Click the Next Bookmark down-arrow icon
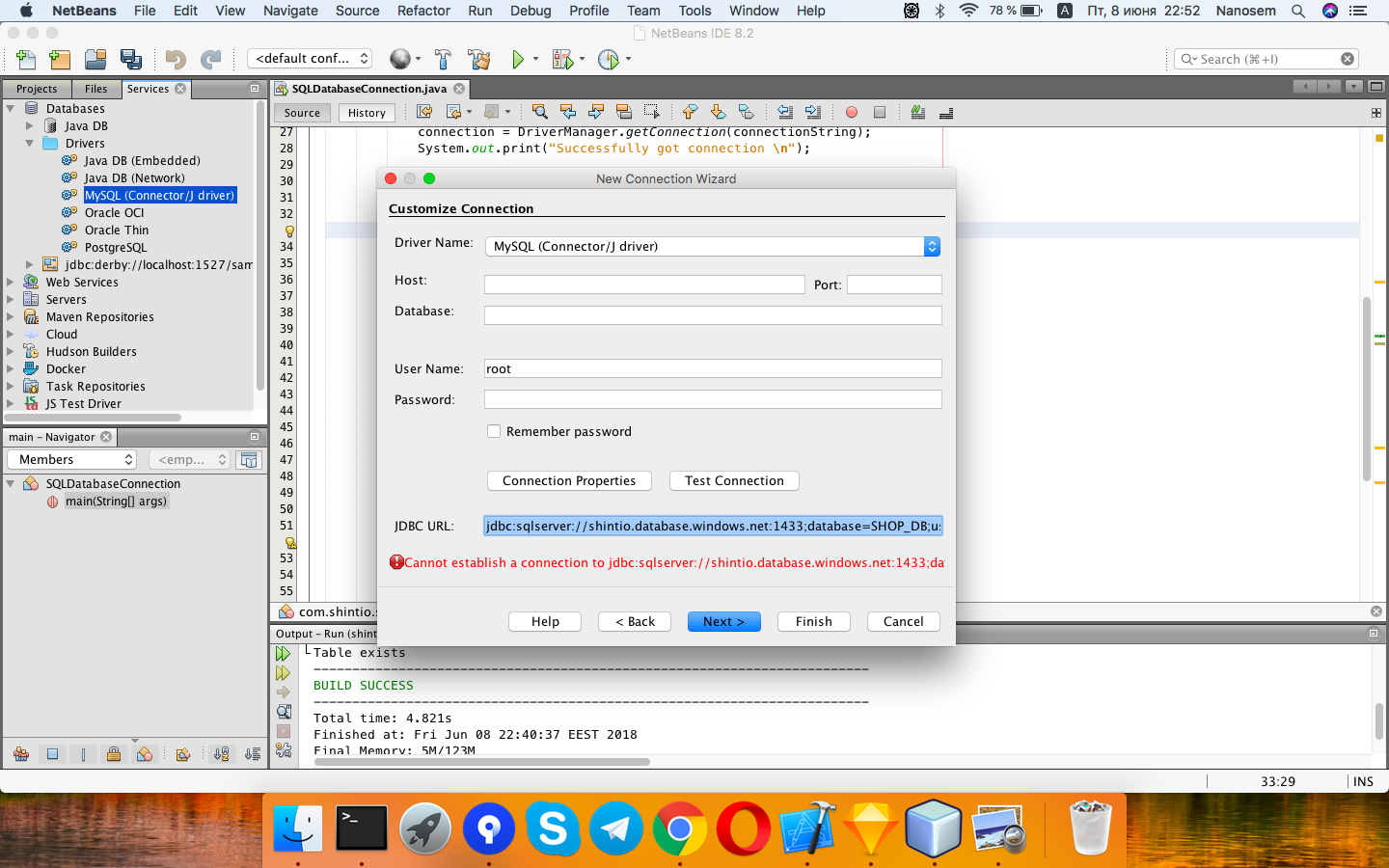This screenshot has height=868, width=1389. (x=718, y=112)
